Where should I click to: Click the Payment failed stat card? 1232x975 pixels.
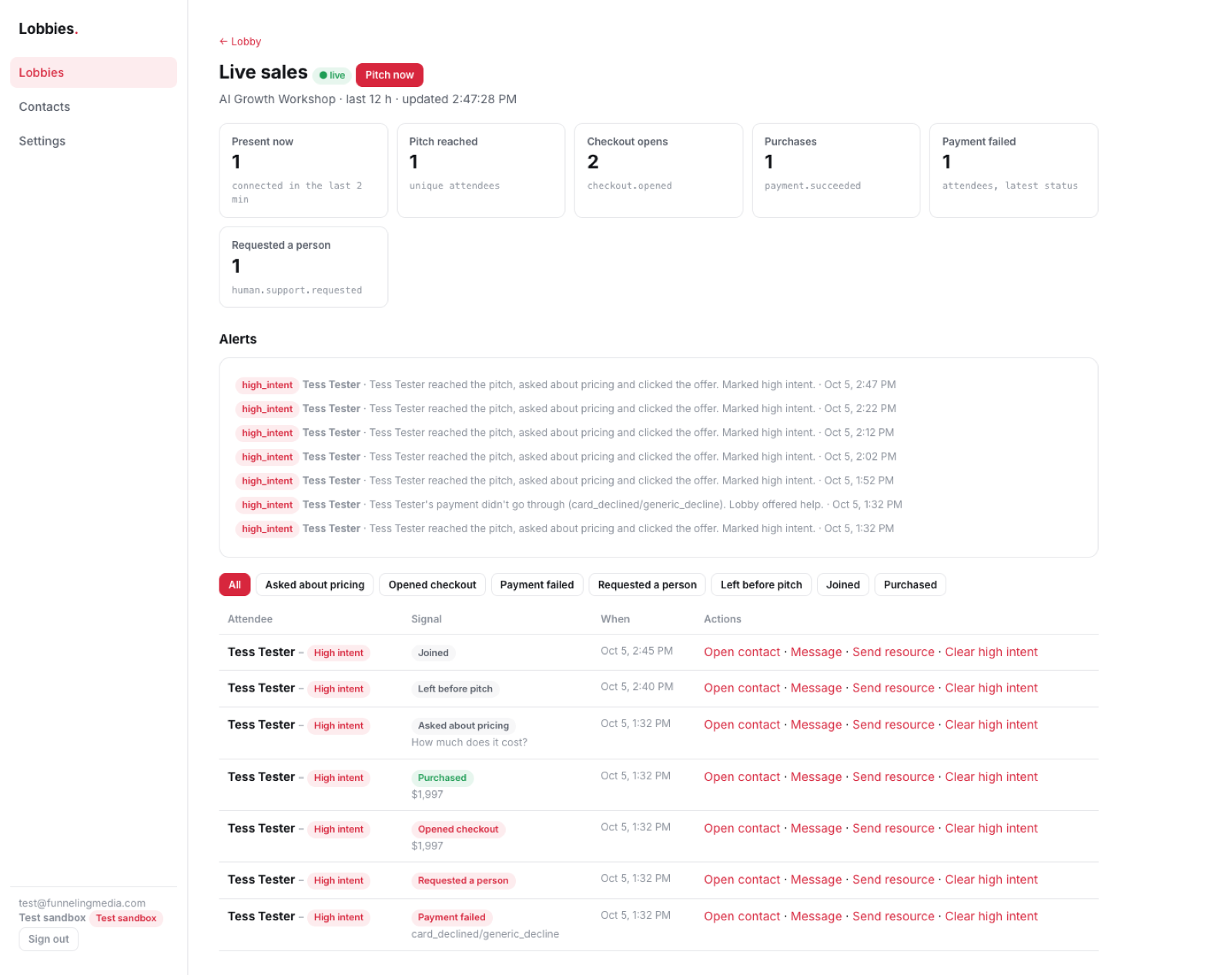1013,170
